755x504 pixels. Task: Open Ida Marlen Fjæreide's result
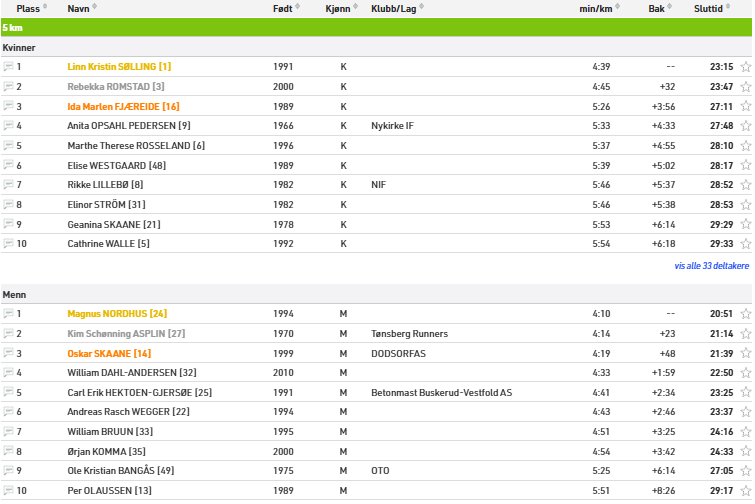click(x=123, y=106)
